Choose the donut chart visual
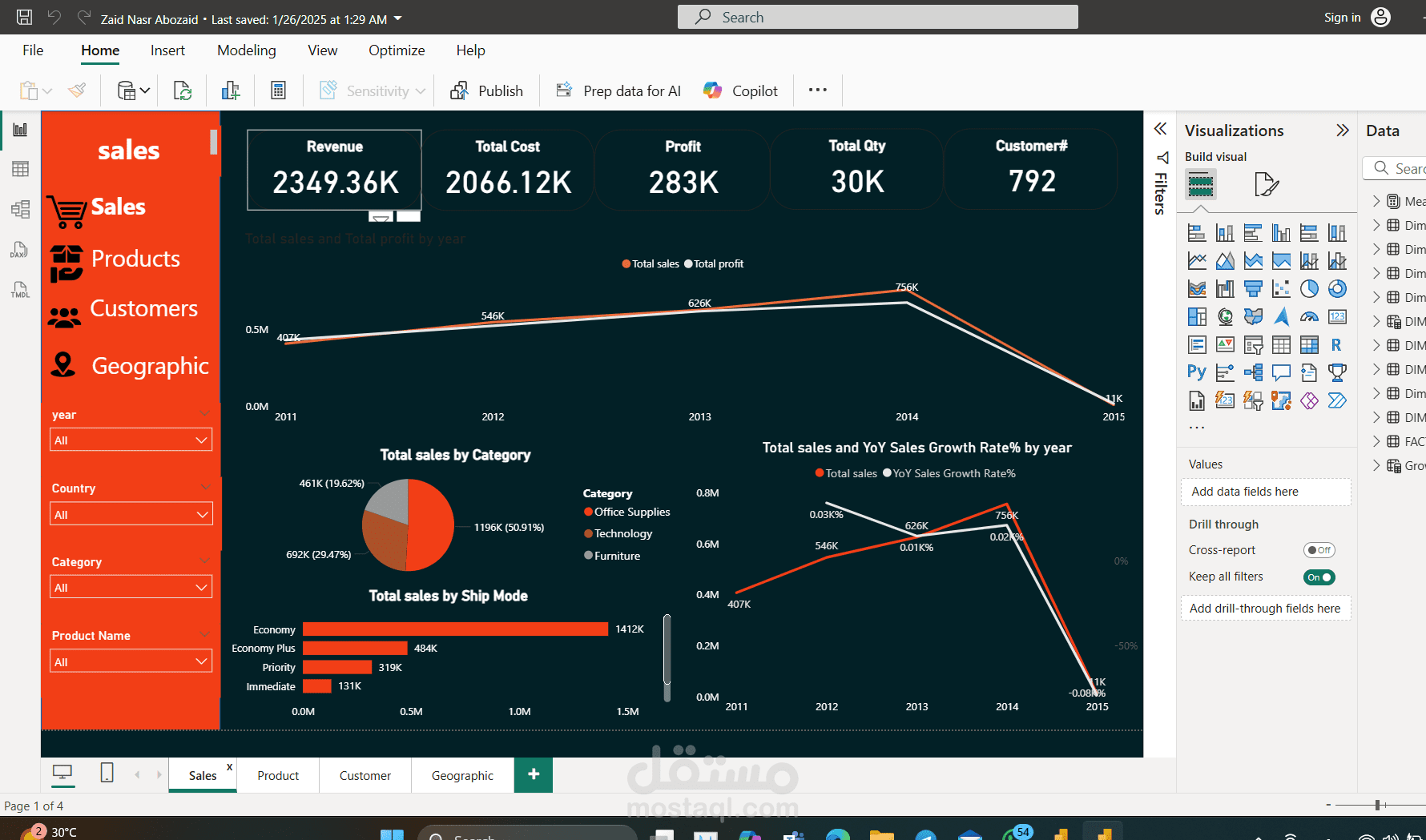 (1337, 288)
